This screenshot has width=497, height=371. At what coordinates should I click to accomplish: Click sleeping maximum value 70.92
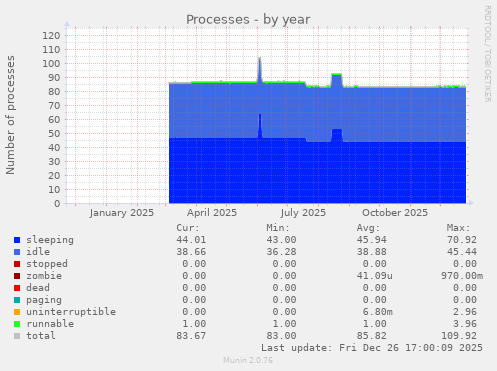pyautogui.click(x=462, y=240)
